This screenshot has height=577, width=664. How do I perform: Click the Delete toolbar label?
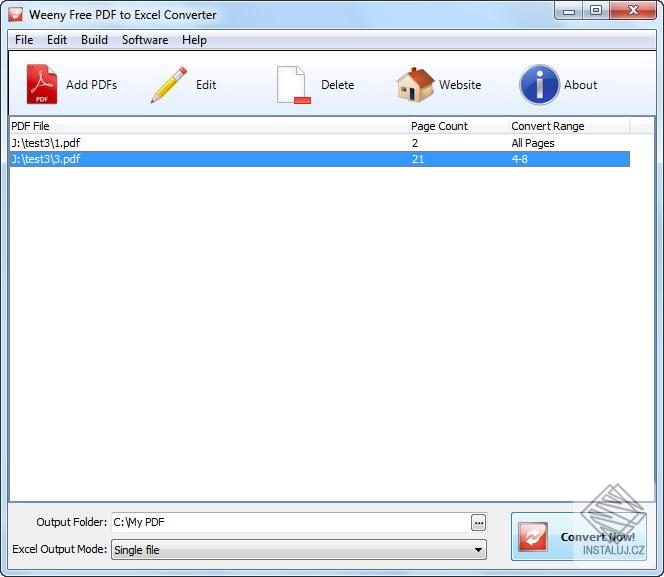(x=338, y=85)
